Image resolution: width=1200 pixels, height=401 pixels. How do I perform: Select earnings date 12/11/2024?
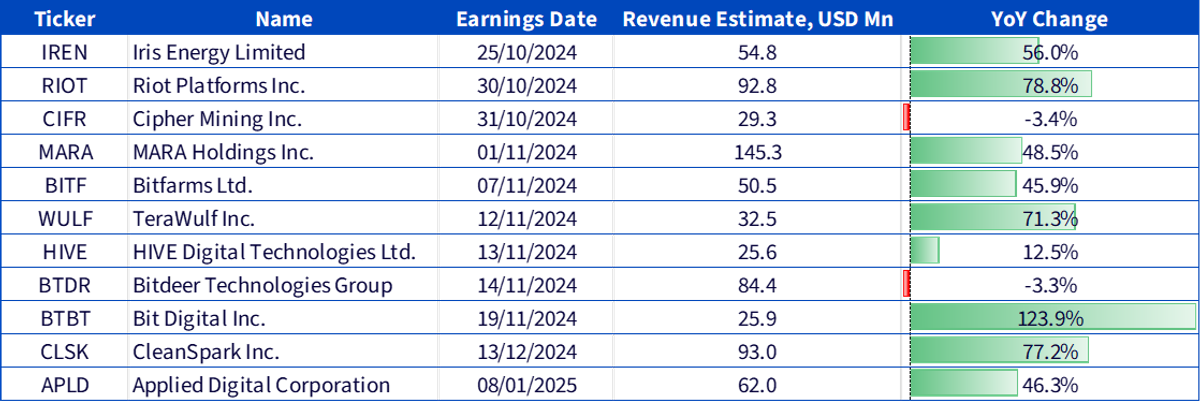526,218
